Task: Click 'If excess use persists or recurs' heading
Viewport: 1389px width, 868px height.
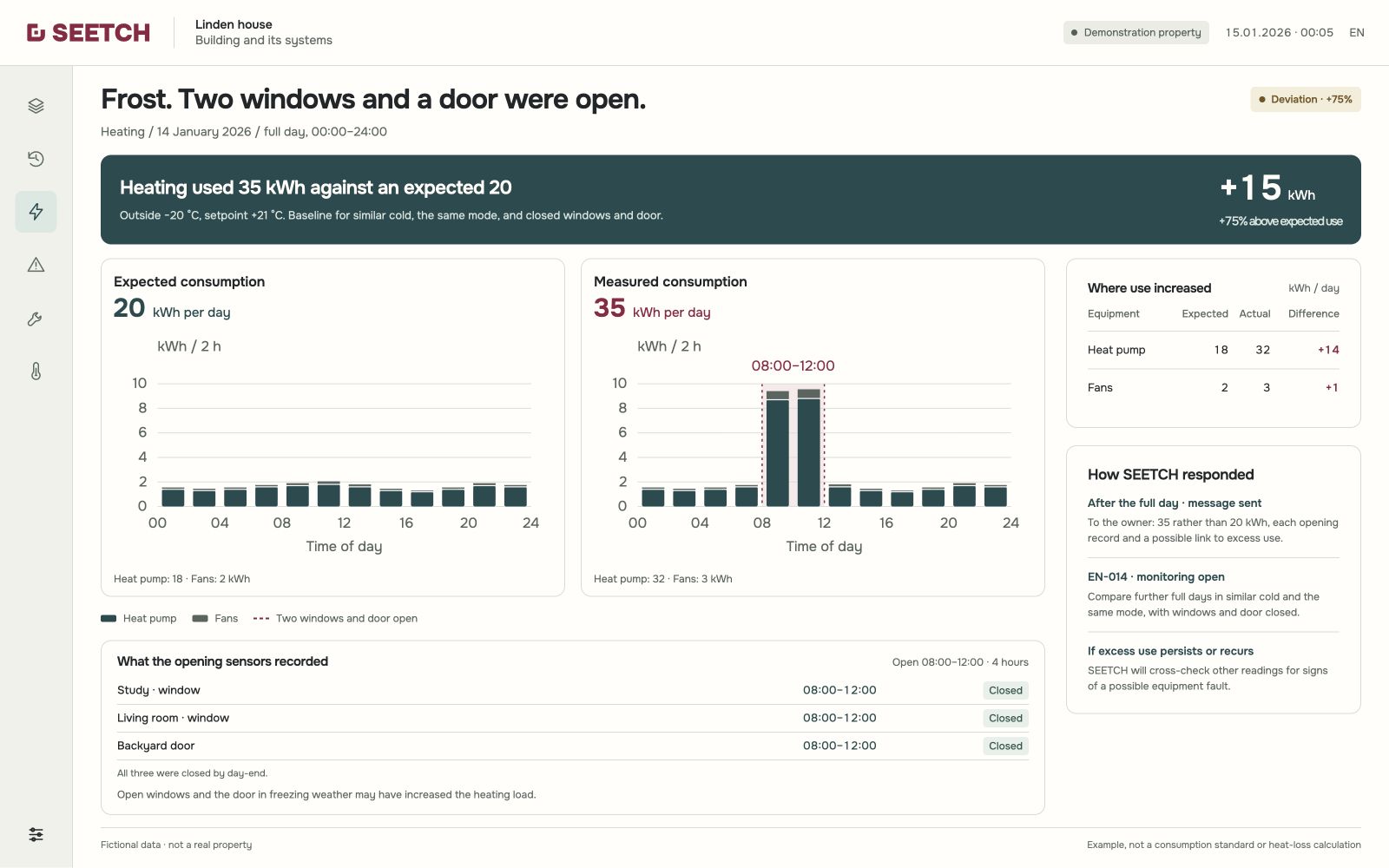Action: point(1170,651)
